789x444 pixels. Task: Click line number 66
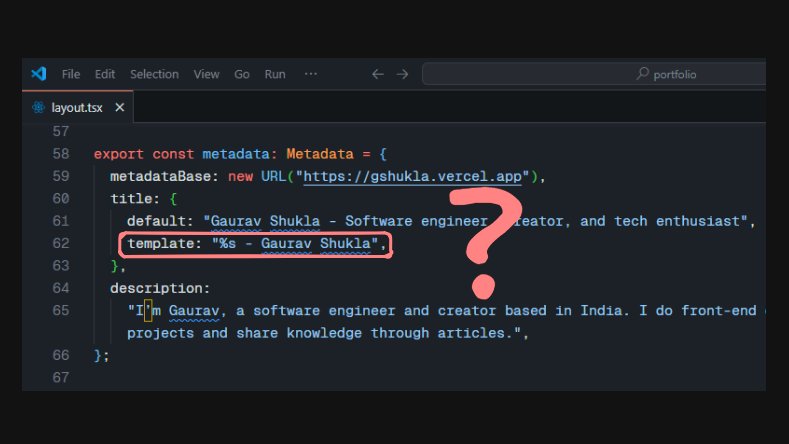click(61, 355)
